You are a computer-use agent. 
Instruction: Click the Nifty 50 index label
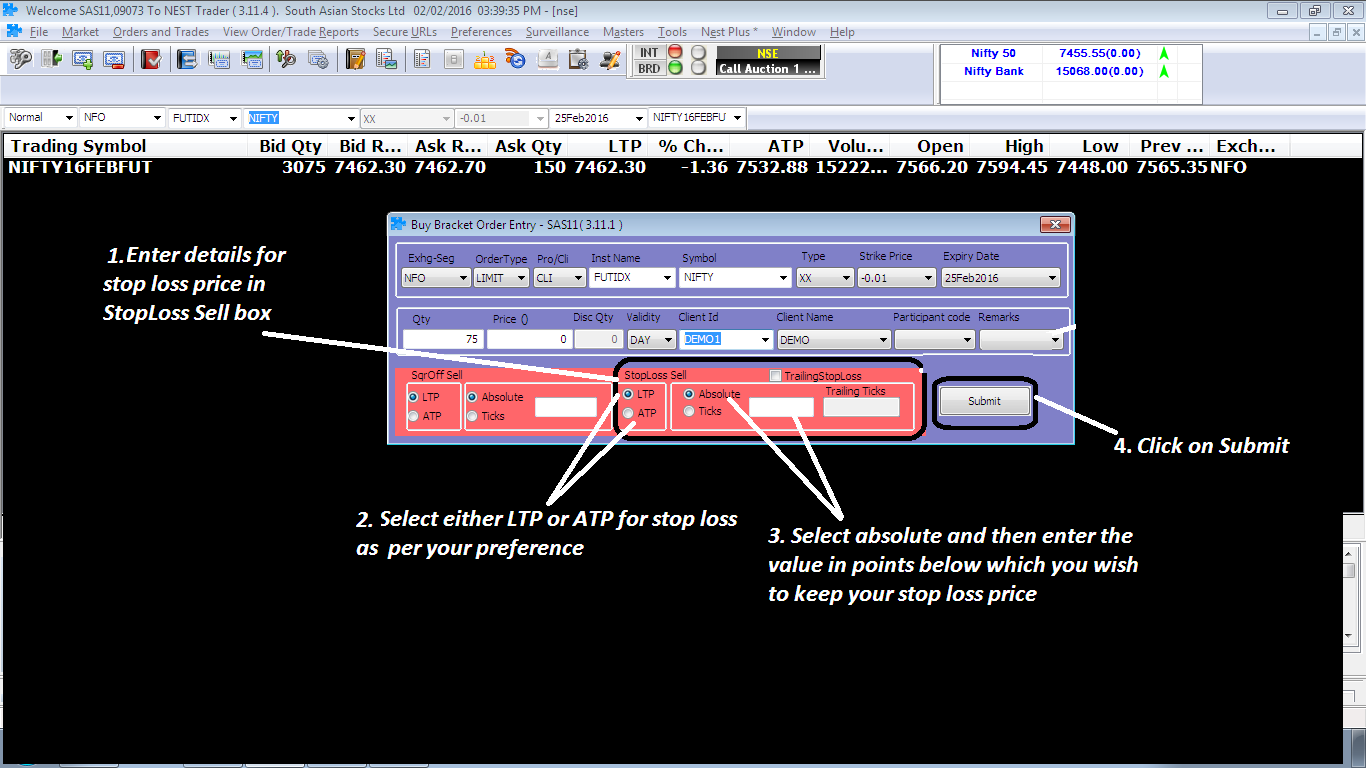pos(993,53)
